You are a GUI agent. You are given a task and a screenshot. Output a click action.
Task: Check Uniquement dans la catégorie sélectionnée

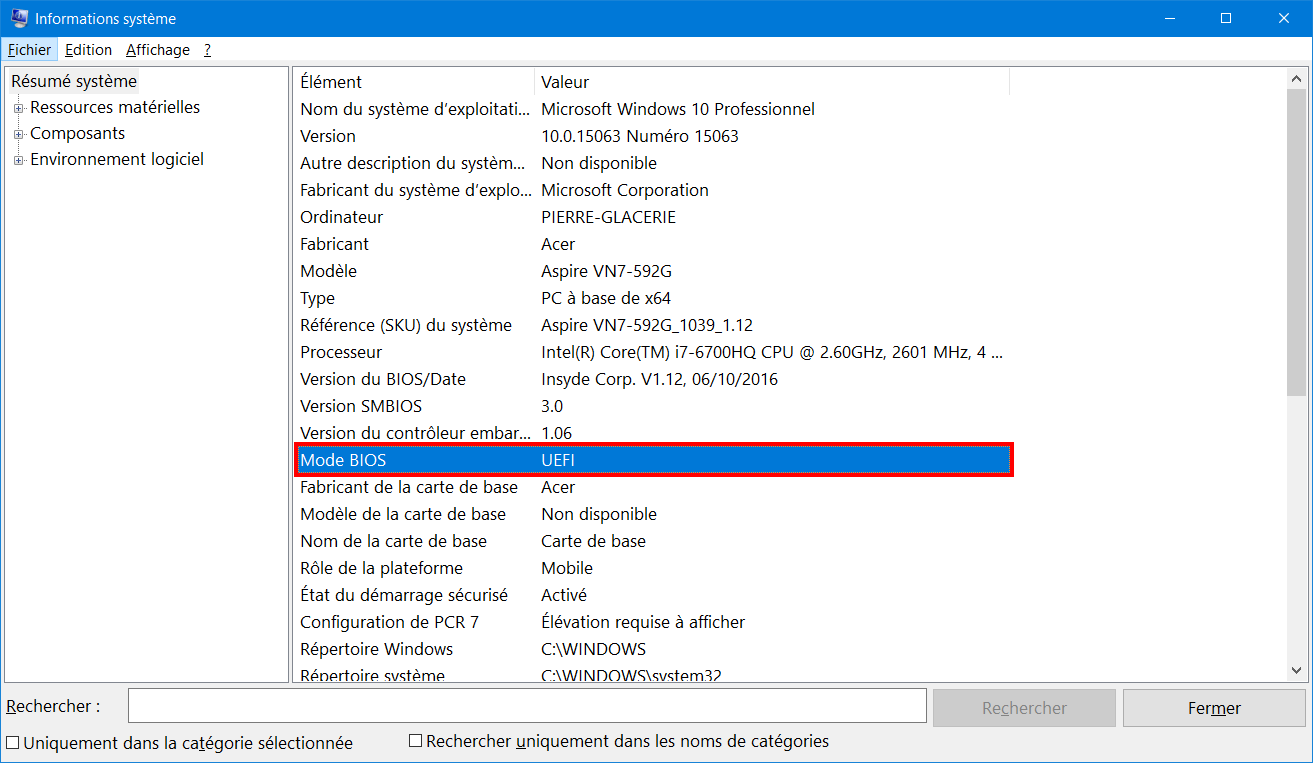(13, 743)
